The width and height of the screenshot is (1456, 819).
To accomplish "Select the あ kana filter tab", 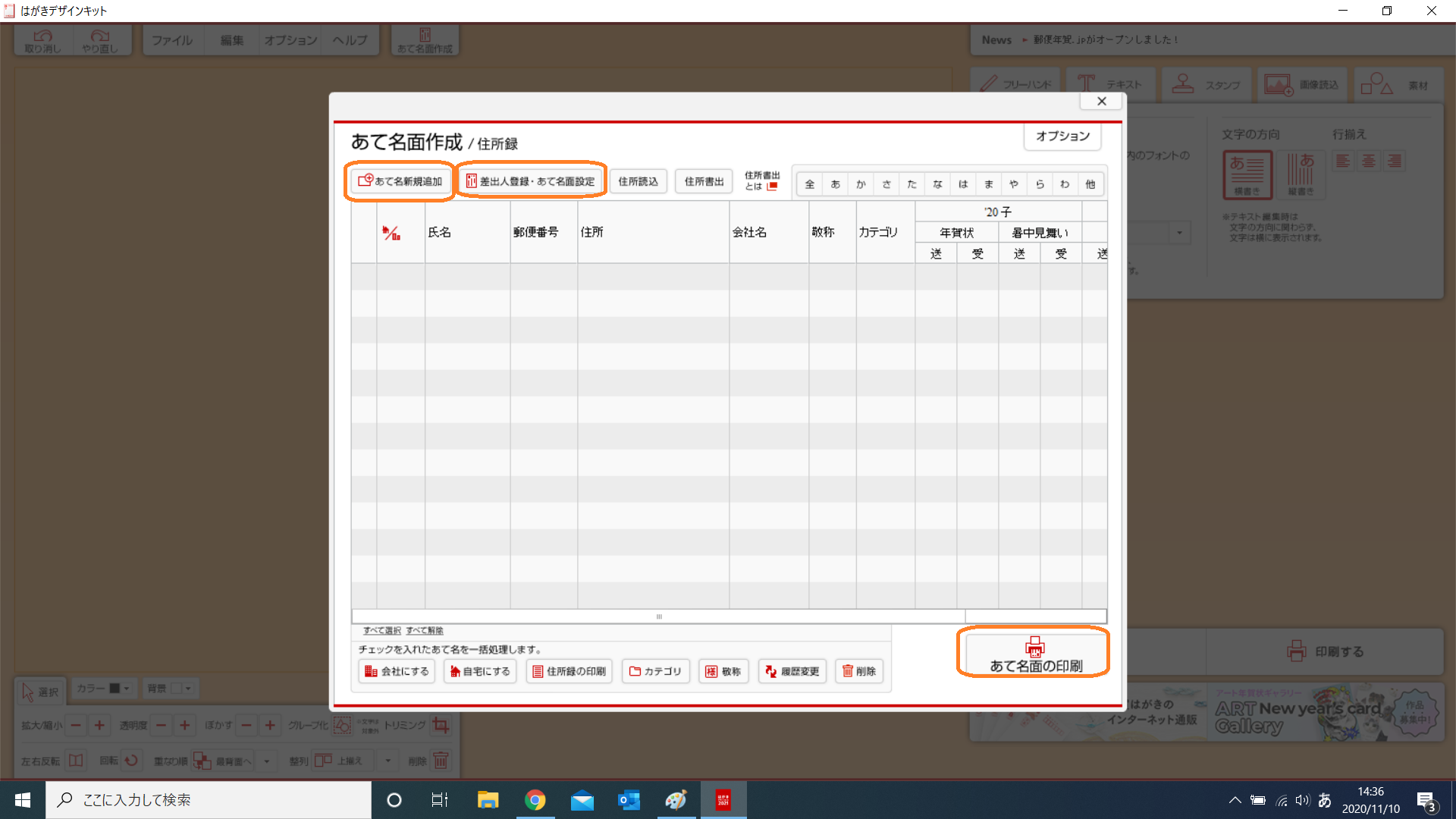I will pos(836,184).
